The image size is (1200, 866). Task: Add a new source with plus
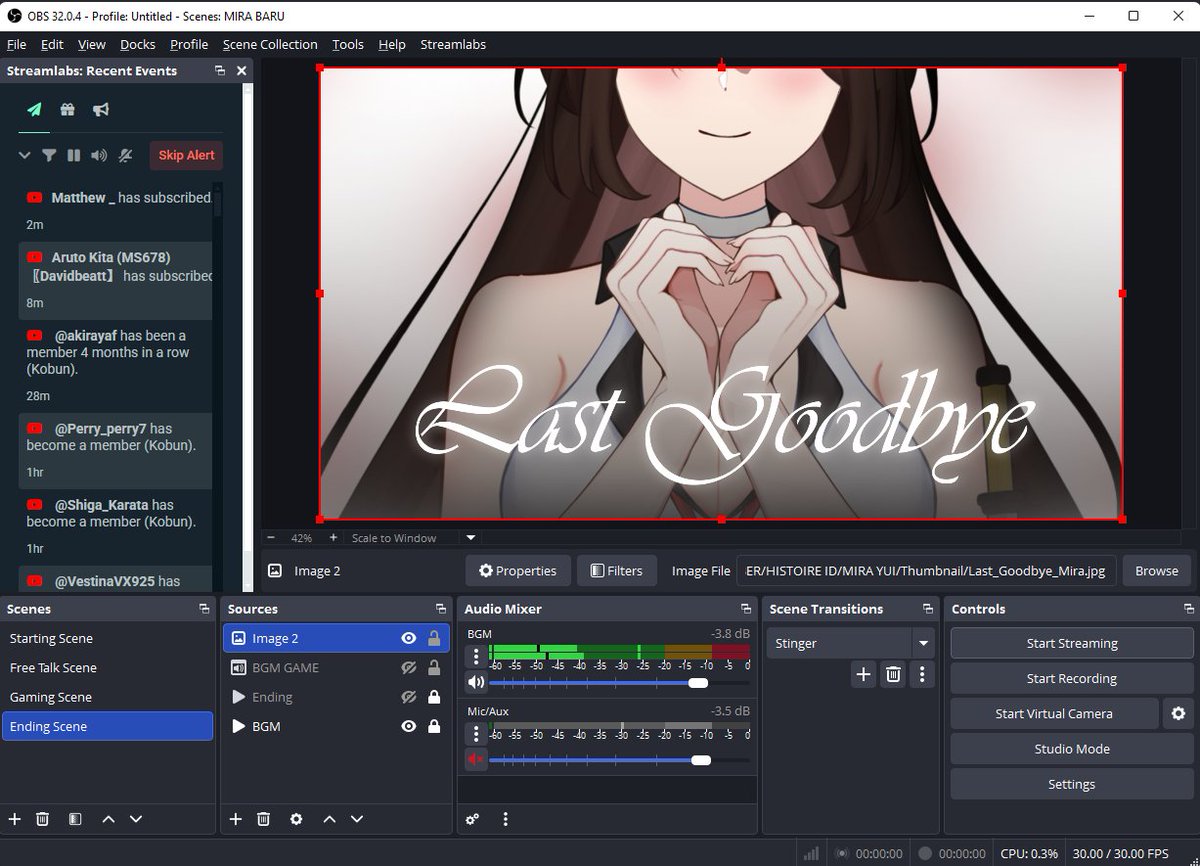236,819
